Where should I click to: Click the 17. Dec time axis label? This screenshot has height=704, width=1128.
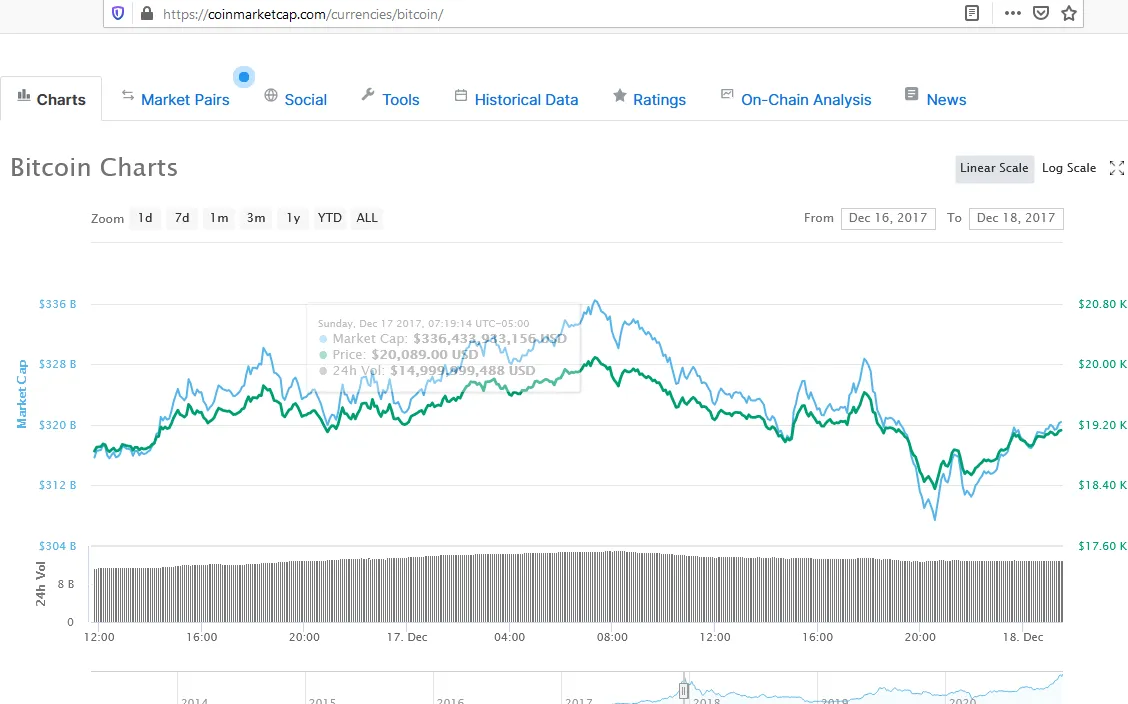(x=406, y=637)
